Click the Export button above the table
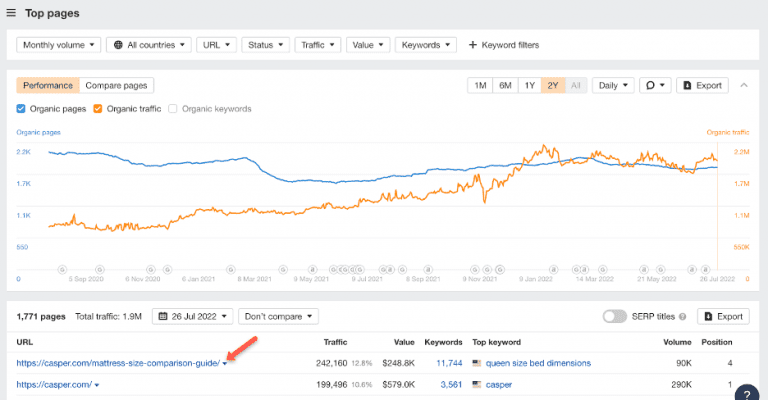 point(723,316)
